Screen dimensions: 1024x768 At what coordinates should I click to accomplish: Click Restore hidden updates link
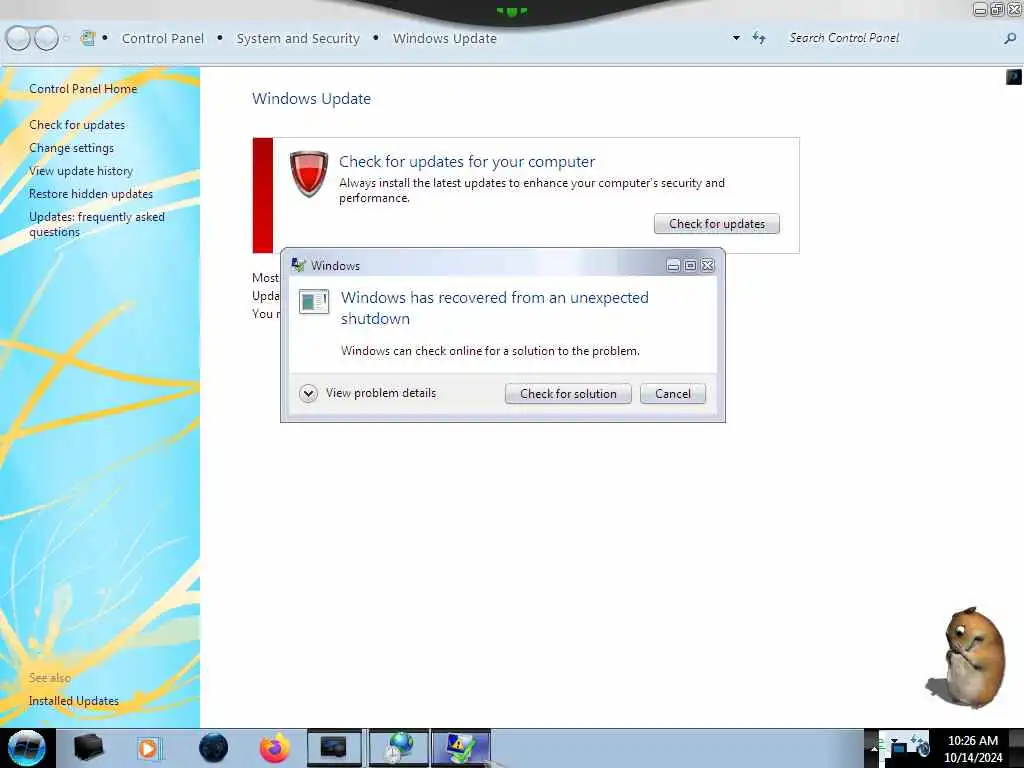tap(91, 194)
